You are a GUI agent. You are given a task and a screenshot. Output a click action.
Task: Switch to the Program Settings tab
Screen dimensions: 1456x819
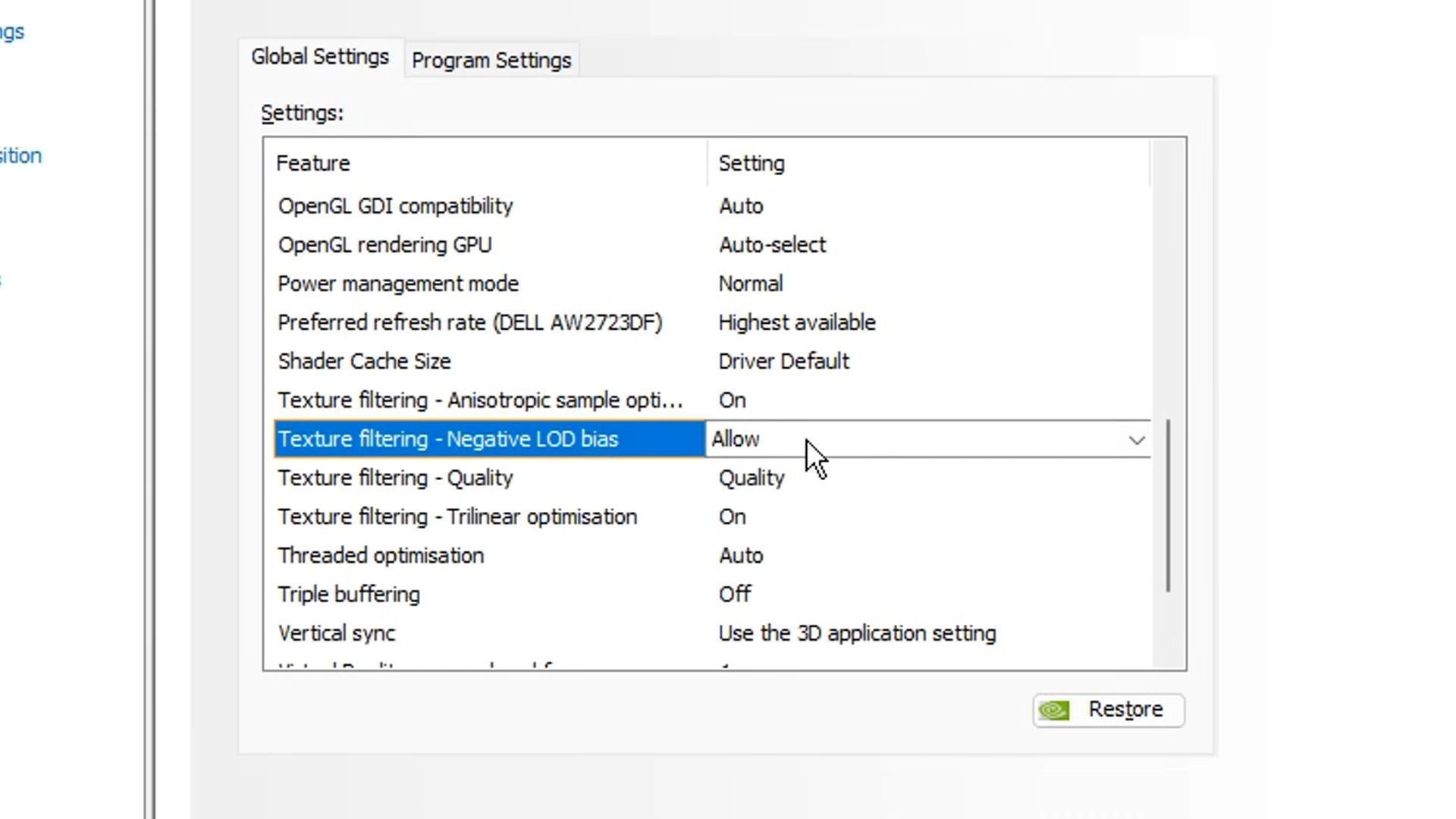click(491, 61)
